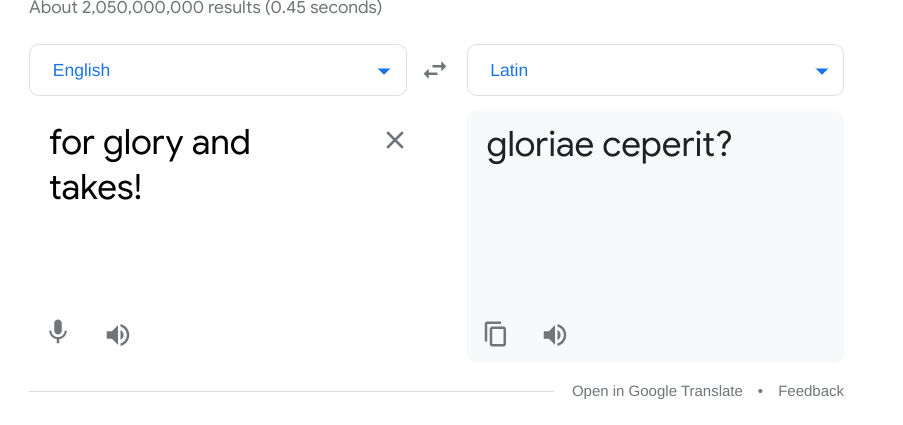The width and height of the screenshot is (903, 425).
Task: Send Feedback about the translation
Action: point(811,391)
